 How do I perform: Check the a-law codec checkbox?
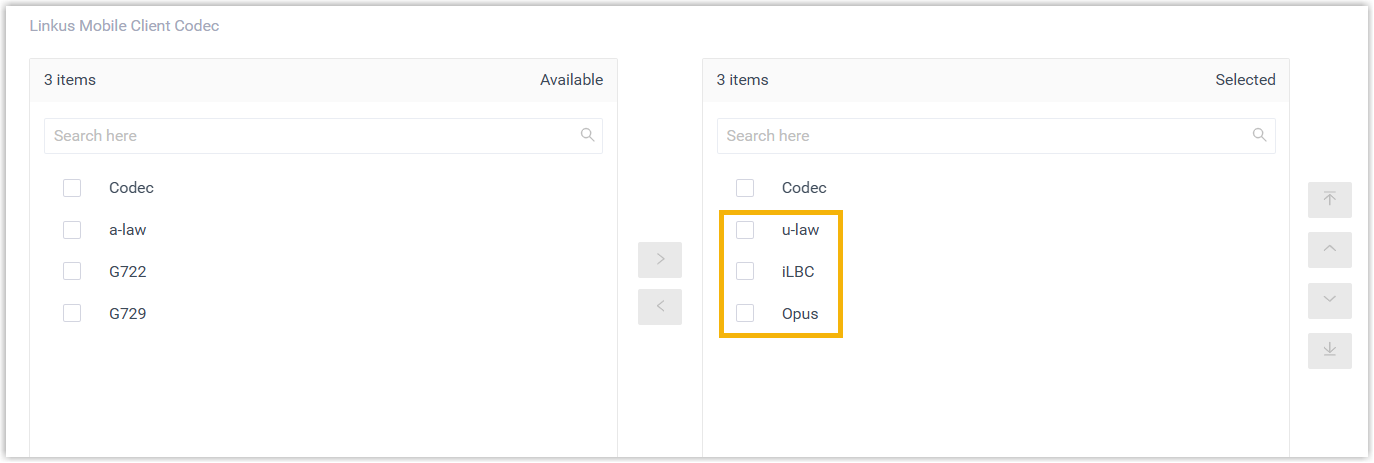point(72,230)
